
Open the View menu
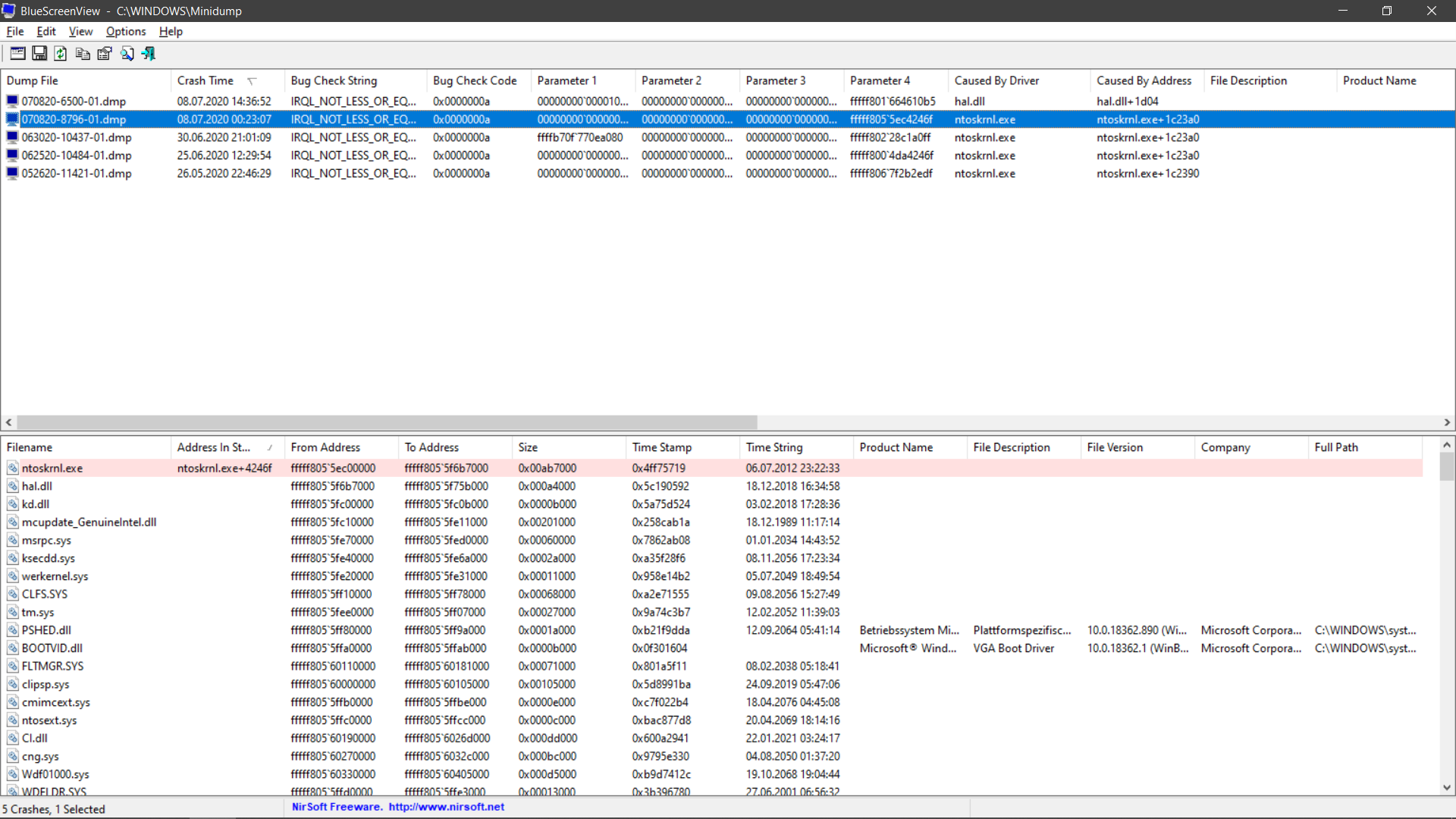coord(80,32)
